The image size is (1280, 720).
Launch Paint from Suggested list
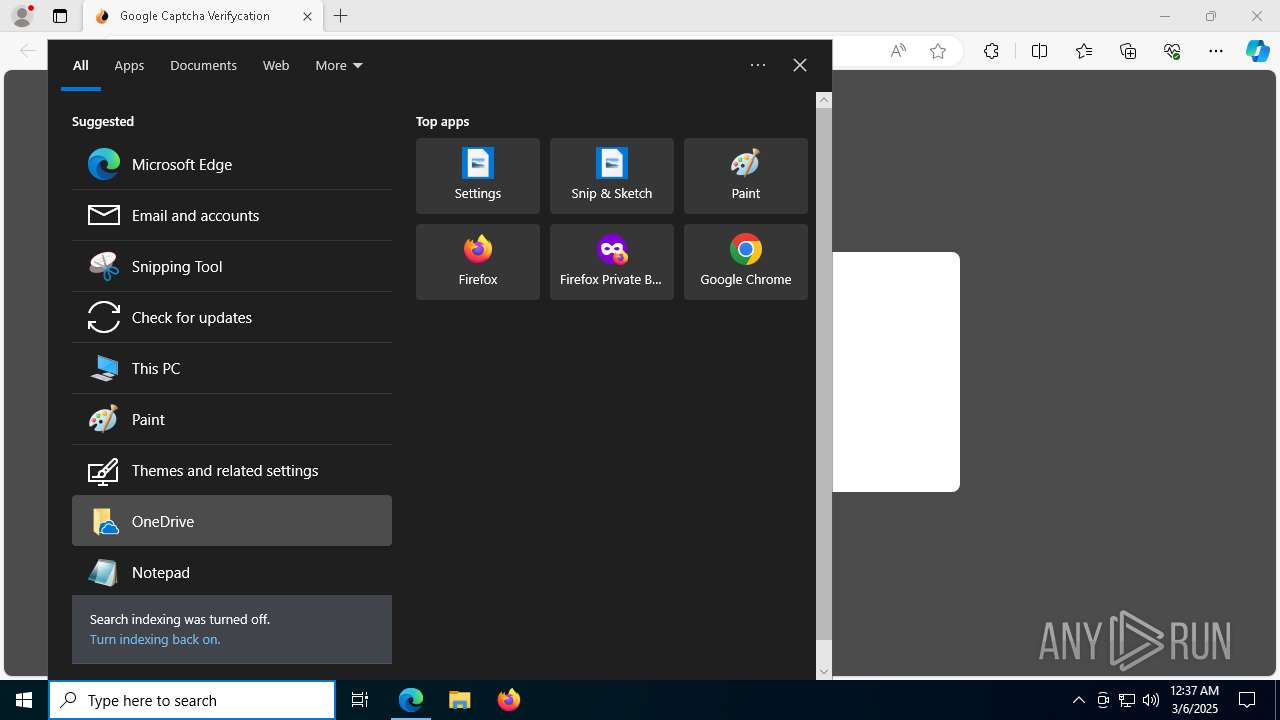click(x=232, y=419)
